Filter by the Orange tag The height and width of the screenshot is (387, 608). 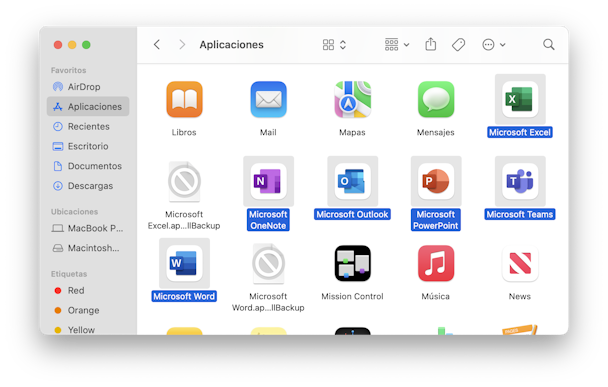tap(88, 310)
